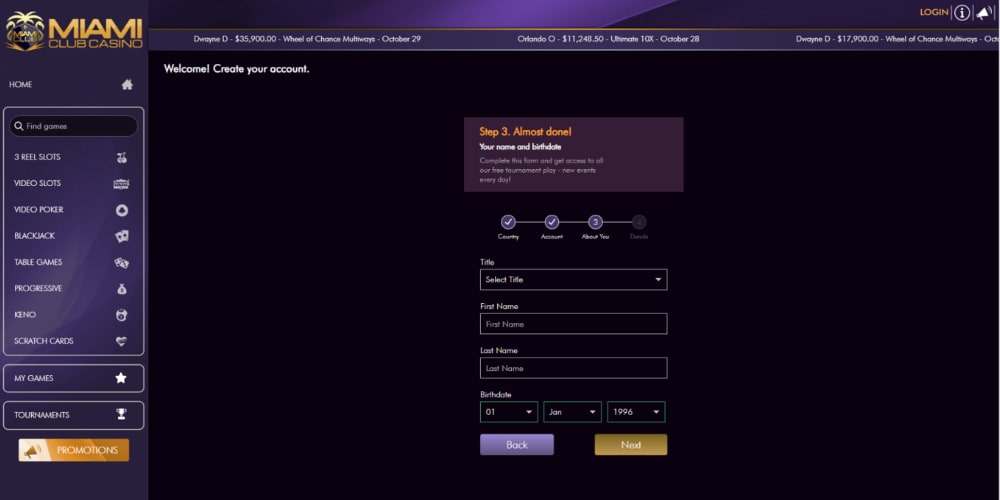Click the slot machine icon beside Video Slots
The width and height of the screenshot is (1000, 500).
point(121,184)
